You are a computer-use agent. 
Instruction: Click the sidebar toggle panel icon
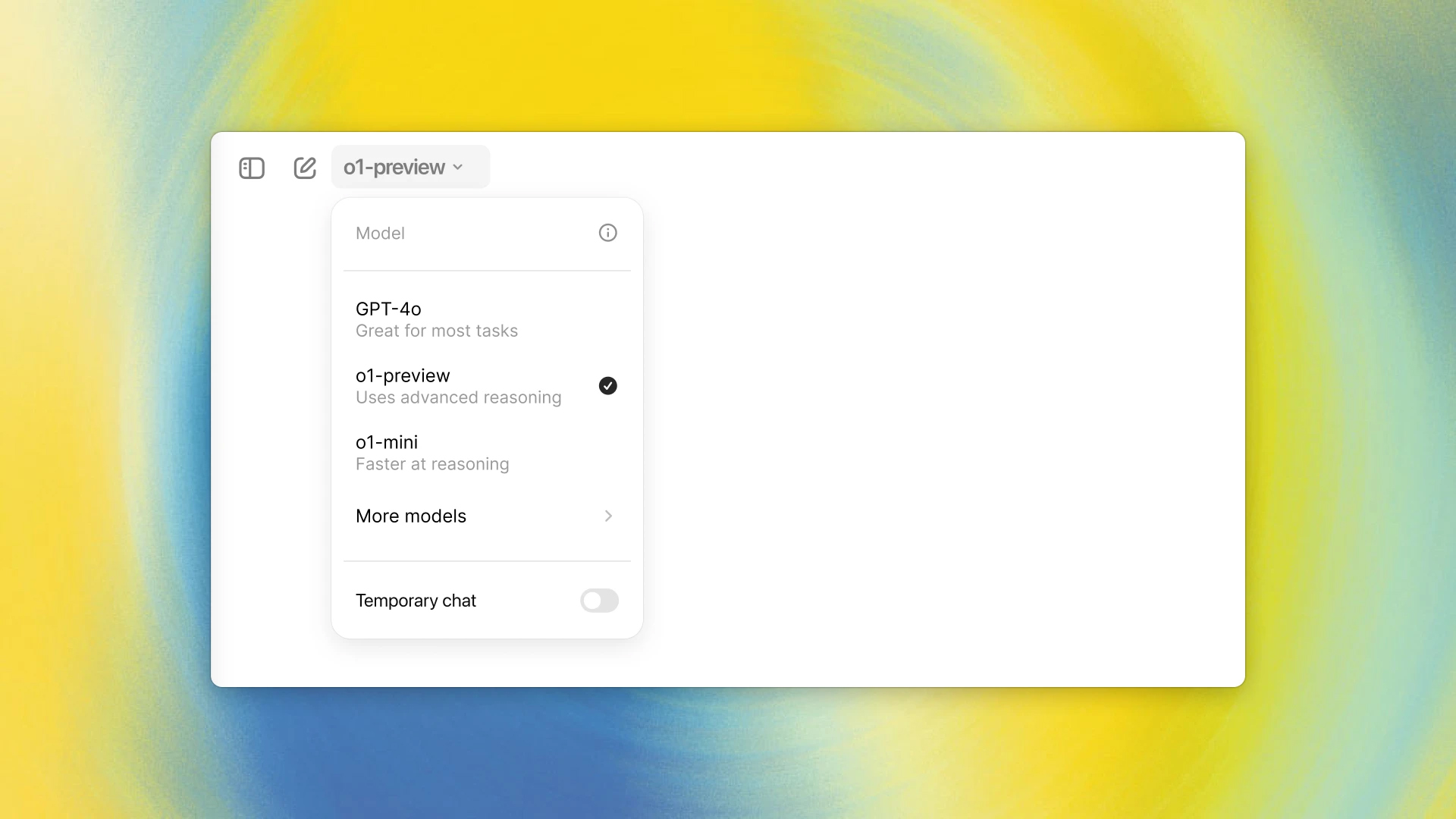click(x=251, y=167)
